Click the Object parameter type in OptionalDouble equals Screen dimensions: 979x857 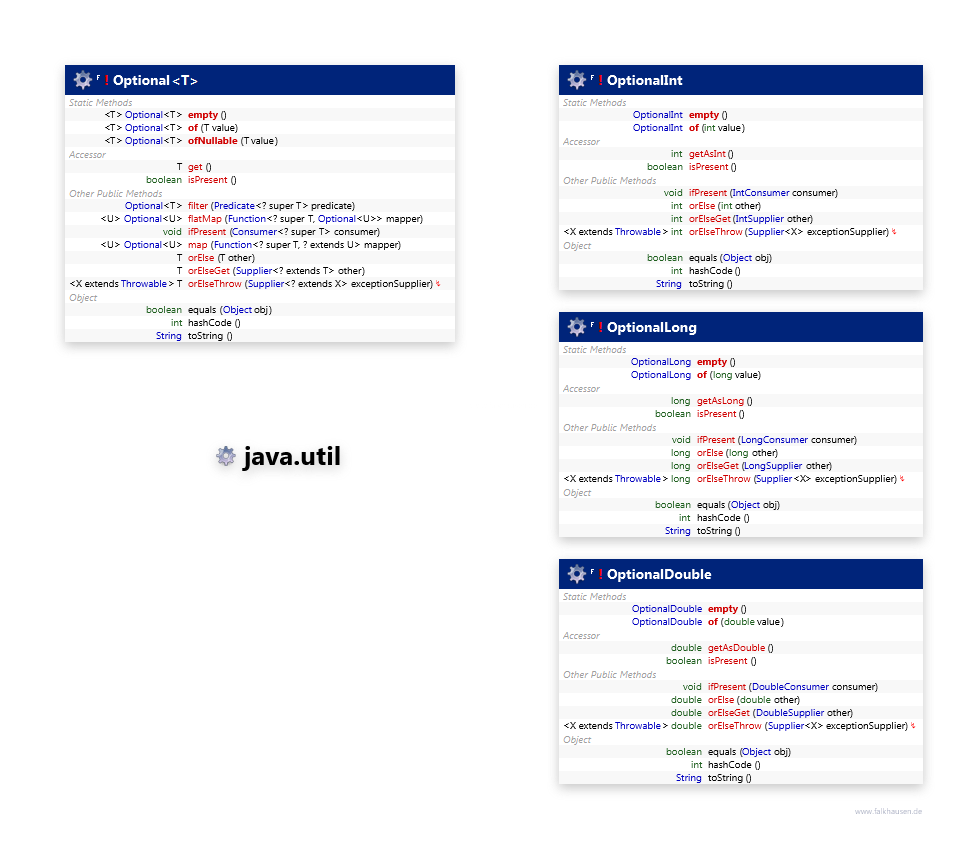pos(756,752)
